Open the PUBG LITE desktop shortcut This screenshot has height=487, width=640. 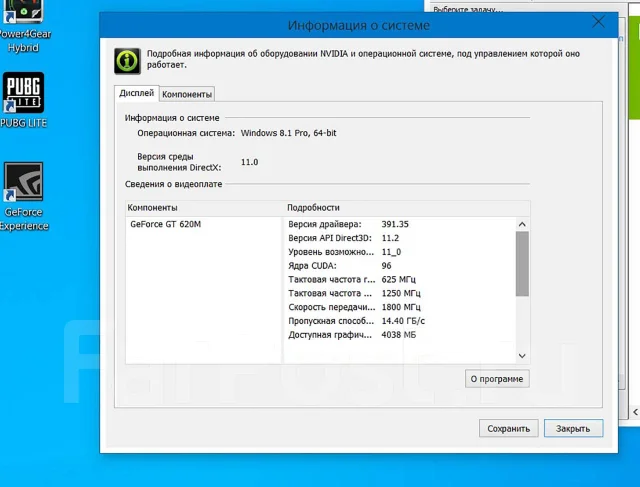[x=23, y=100]
